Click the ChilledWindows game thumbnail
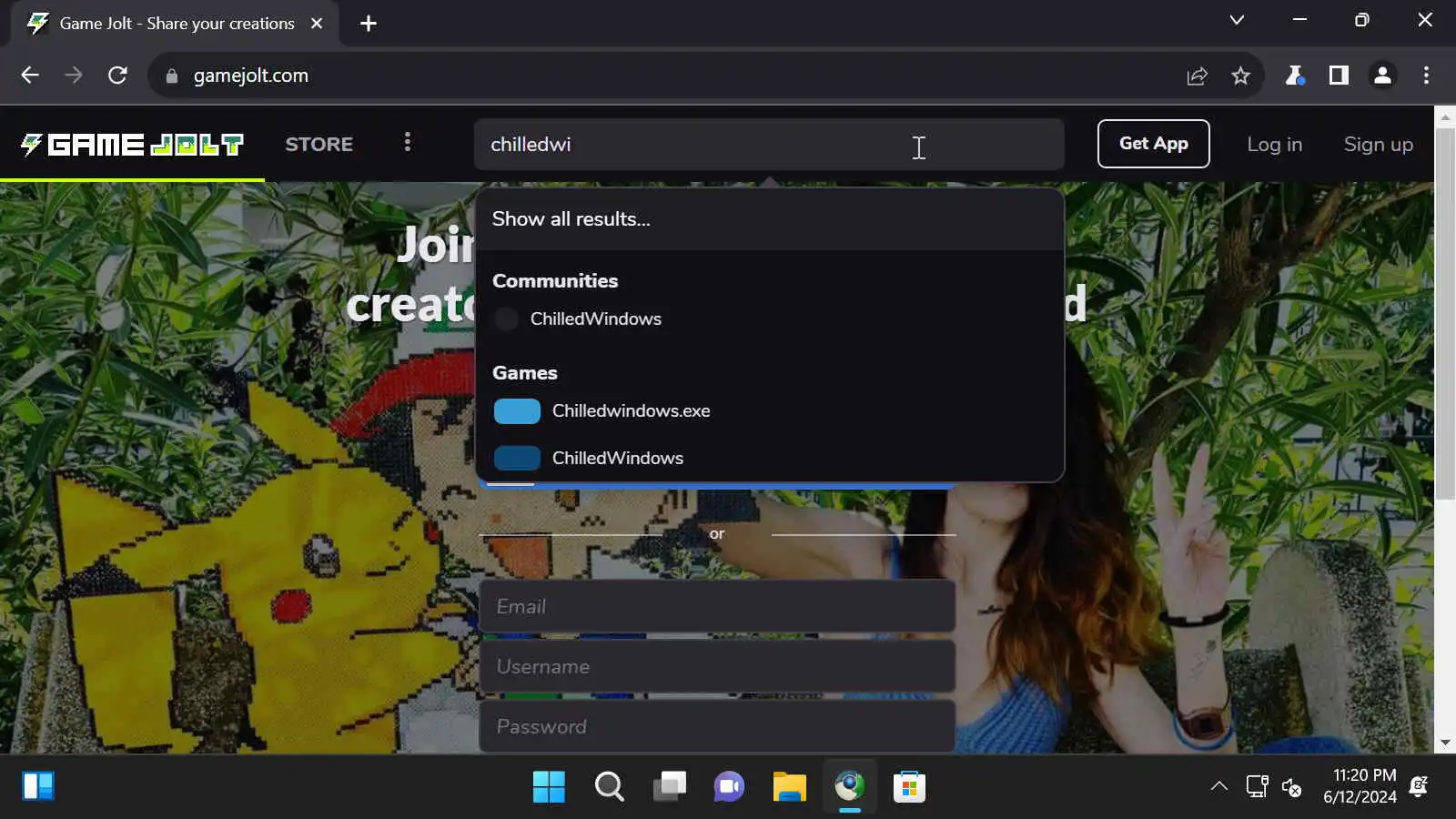 pyautogui.click(x=517, y=458)
